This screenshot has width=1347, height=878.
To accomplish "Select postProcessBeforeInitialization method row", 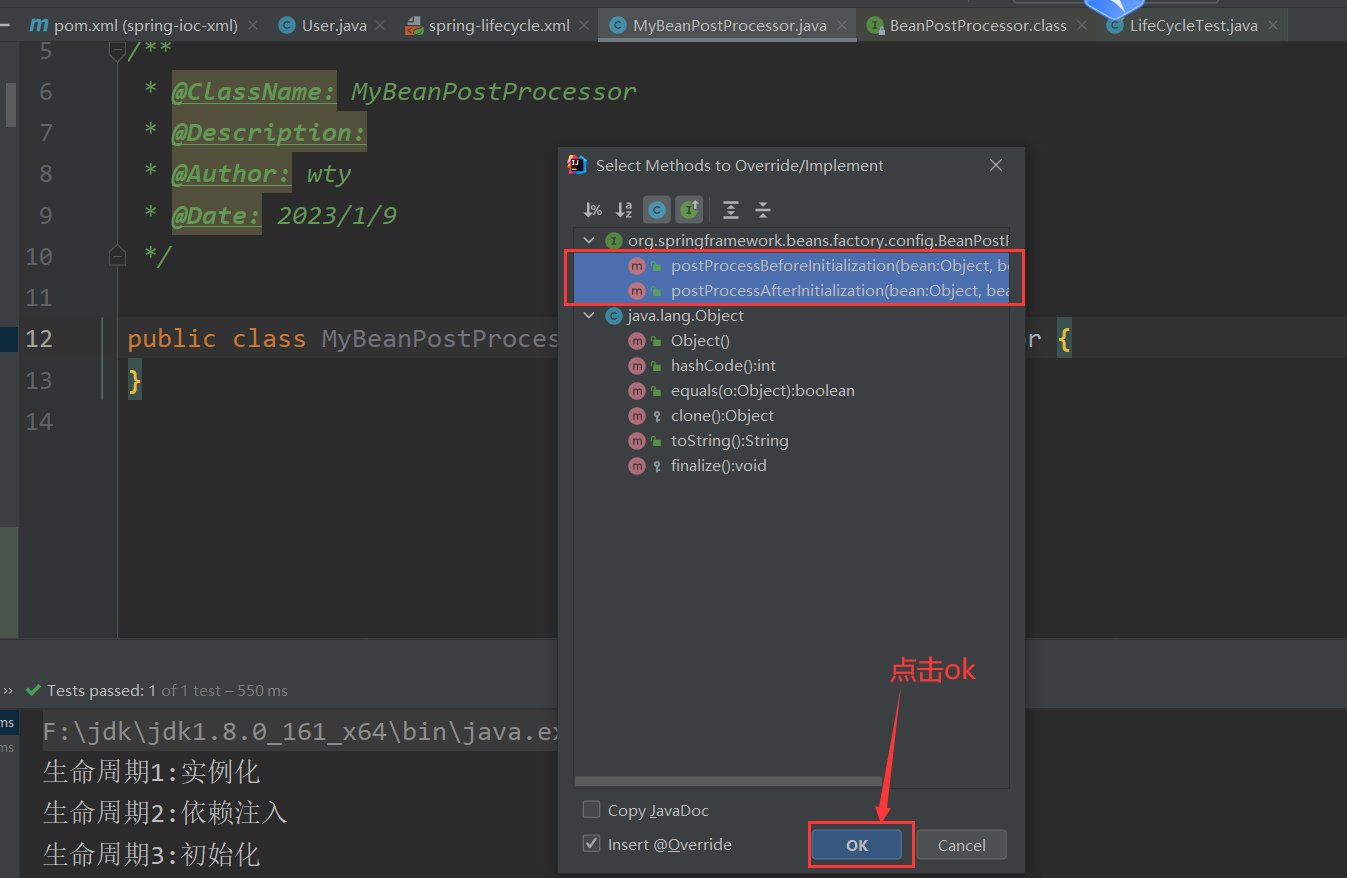I will (x=792, y=266).
